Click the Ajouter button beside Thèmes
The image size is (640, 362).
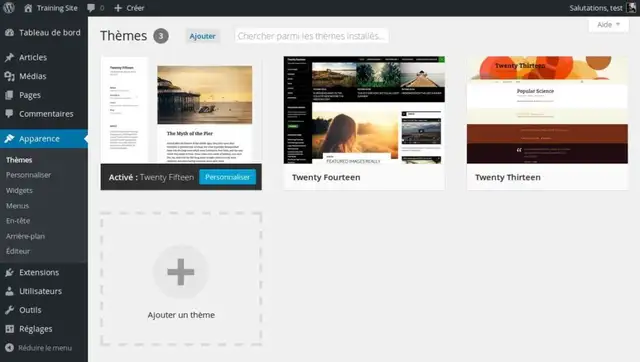tap(202, 36)
